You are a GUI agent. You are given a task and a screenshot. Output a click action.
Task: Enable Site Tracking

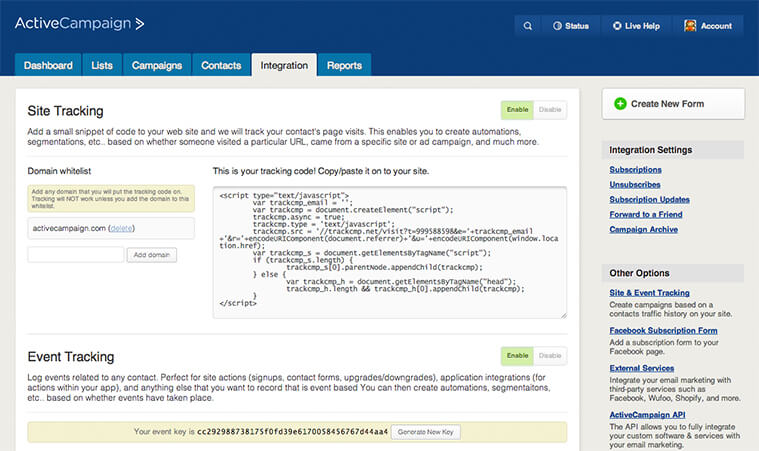coord(517,110)
